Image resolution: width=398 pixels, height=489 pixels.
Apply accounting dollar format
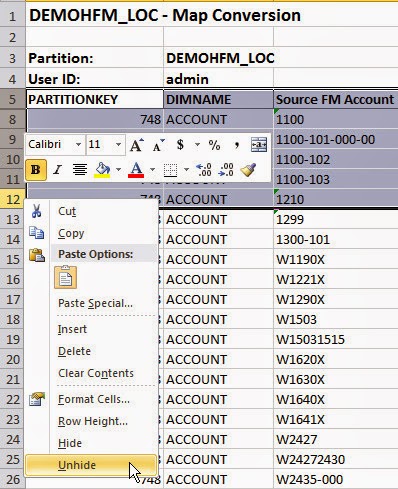[x=180, y=145]
